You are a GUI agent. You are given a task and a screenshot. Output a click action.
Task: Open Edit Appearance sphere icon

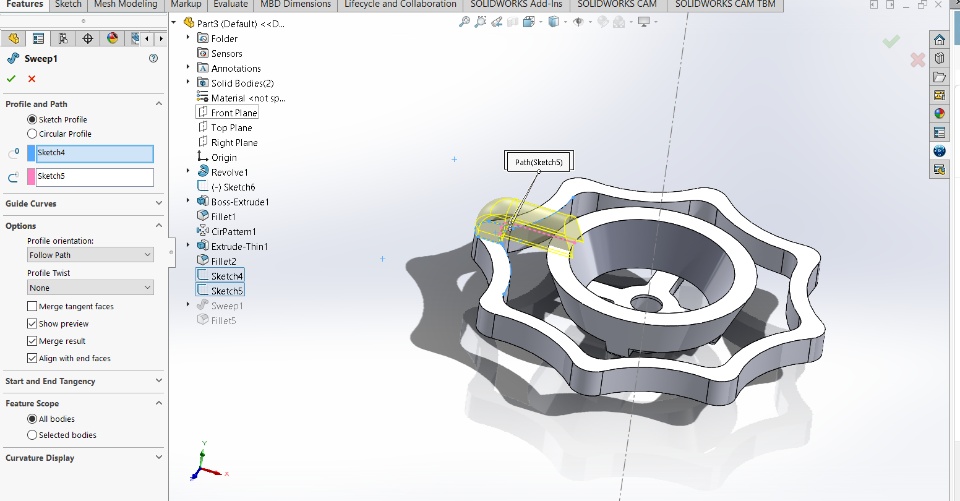click(x=602, y=22)
